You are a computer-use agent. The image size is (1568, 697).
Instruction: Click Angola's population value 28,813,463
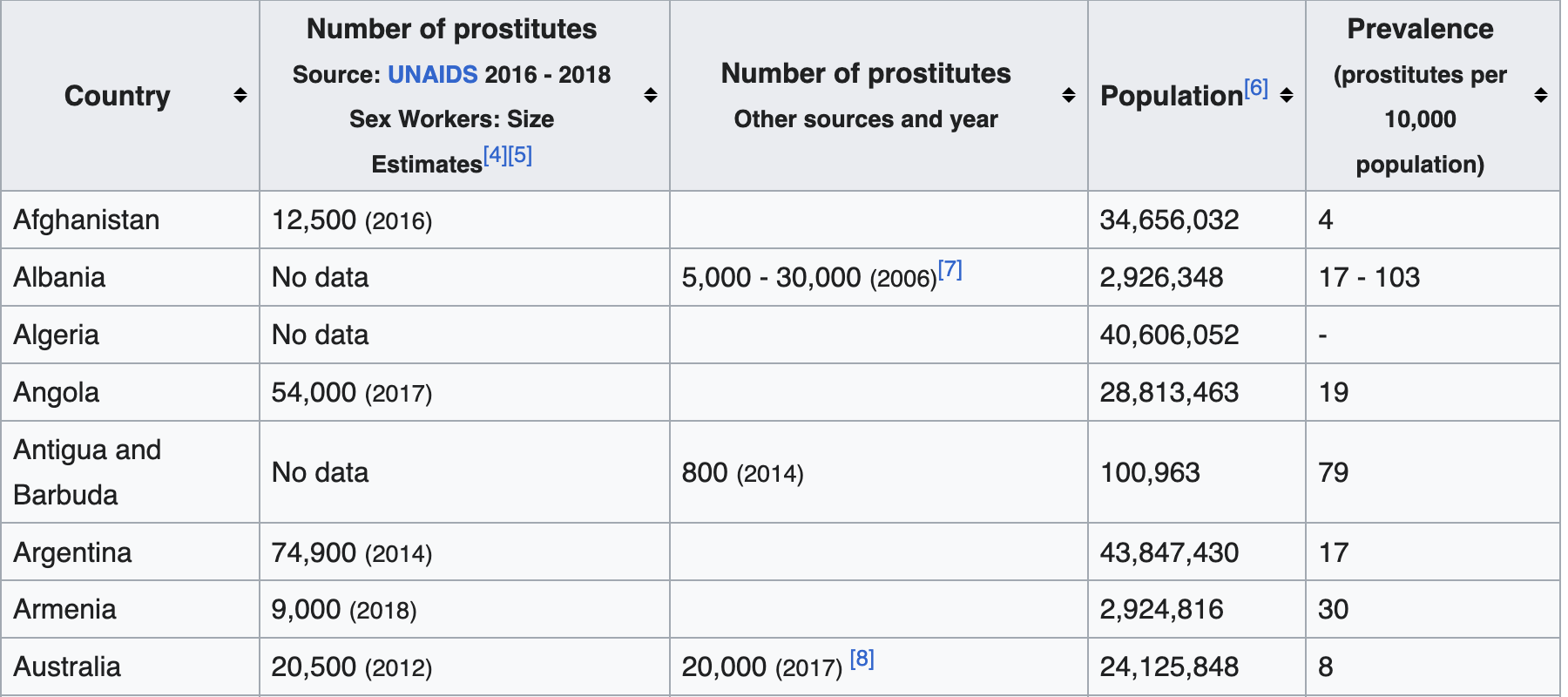pos(1168,392)
